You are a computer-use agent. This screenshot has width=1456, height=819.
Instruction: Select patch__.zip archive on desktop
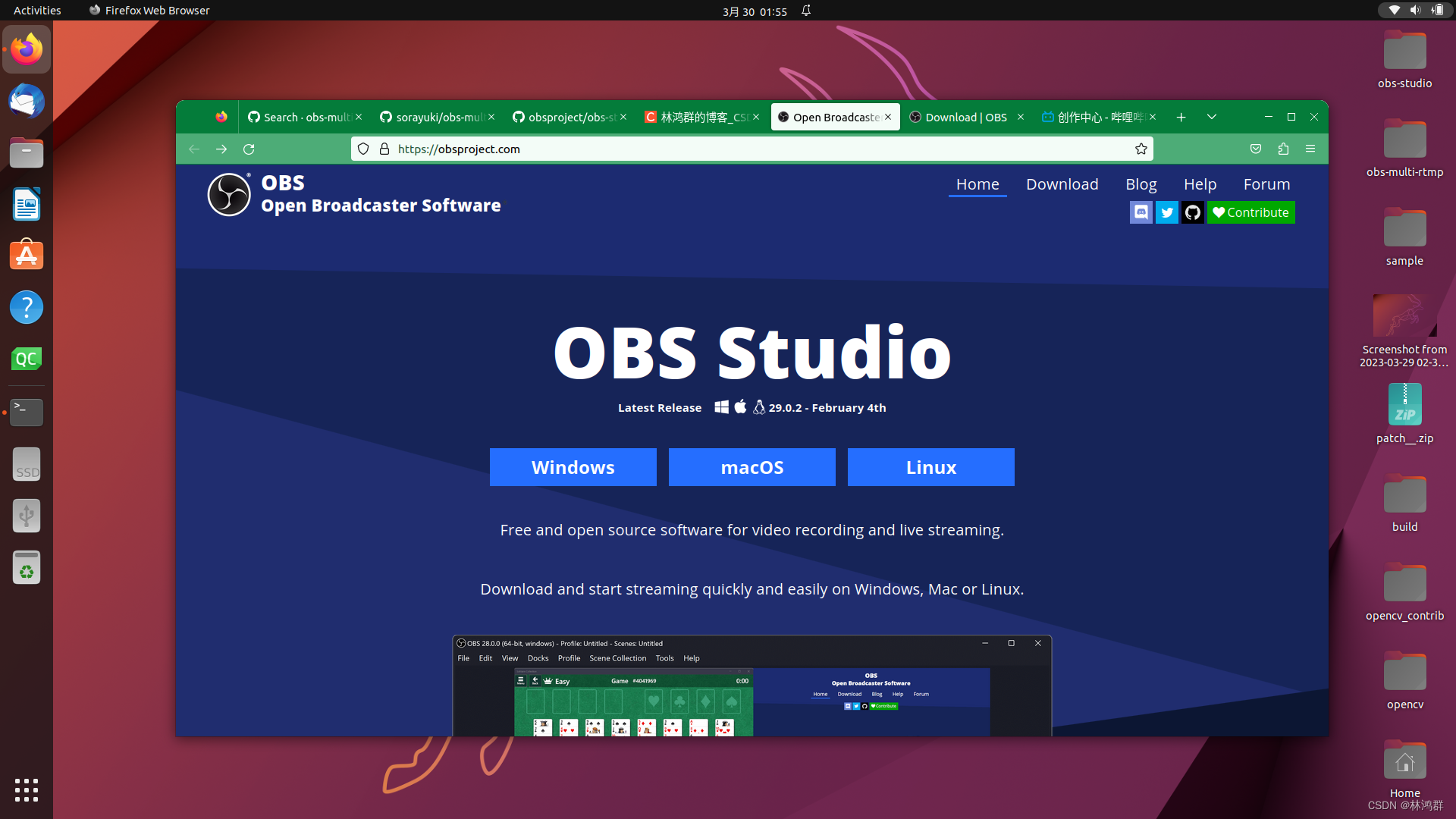(x=1404, y=414)
